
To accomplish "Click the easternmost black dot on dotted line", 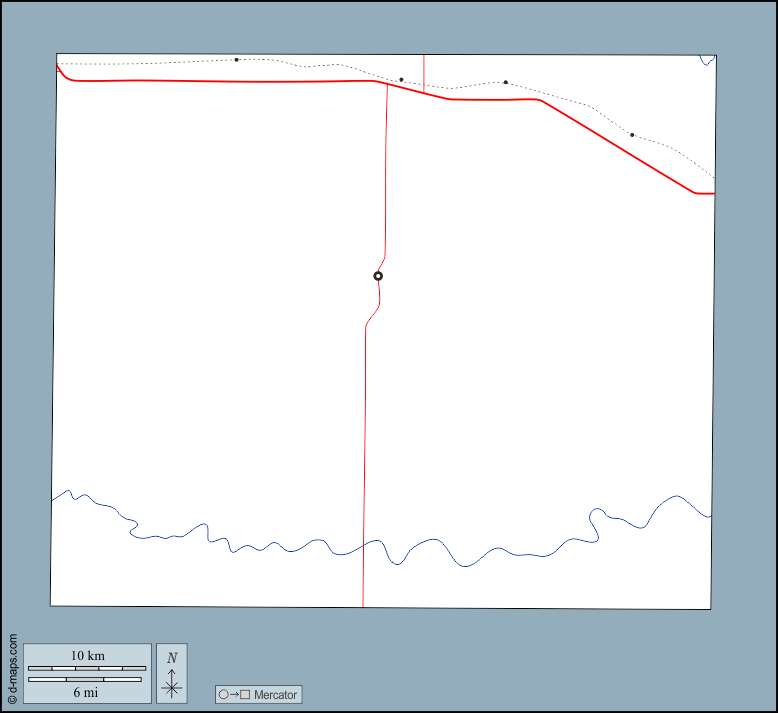I will tap(632, 135).
